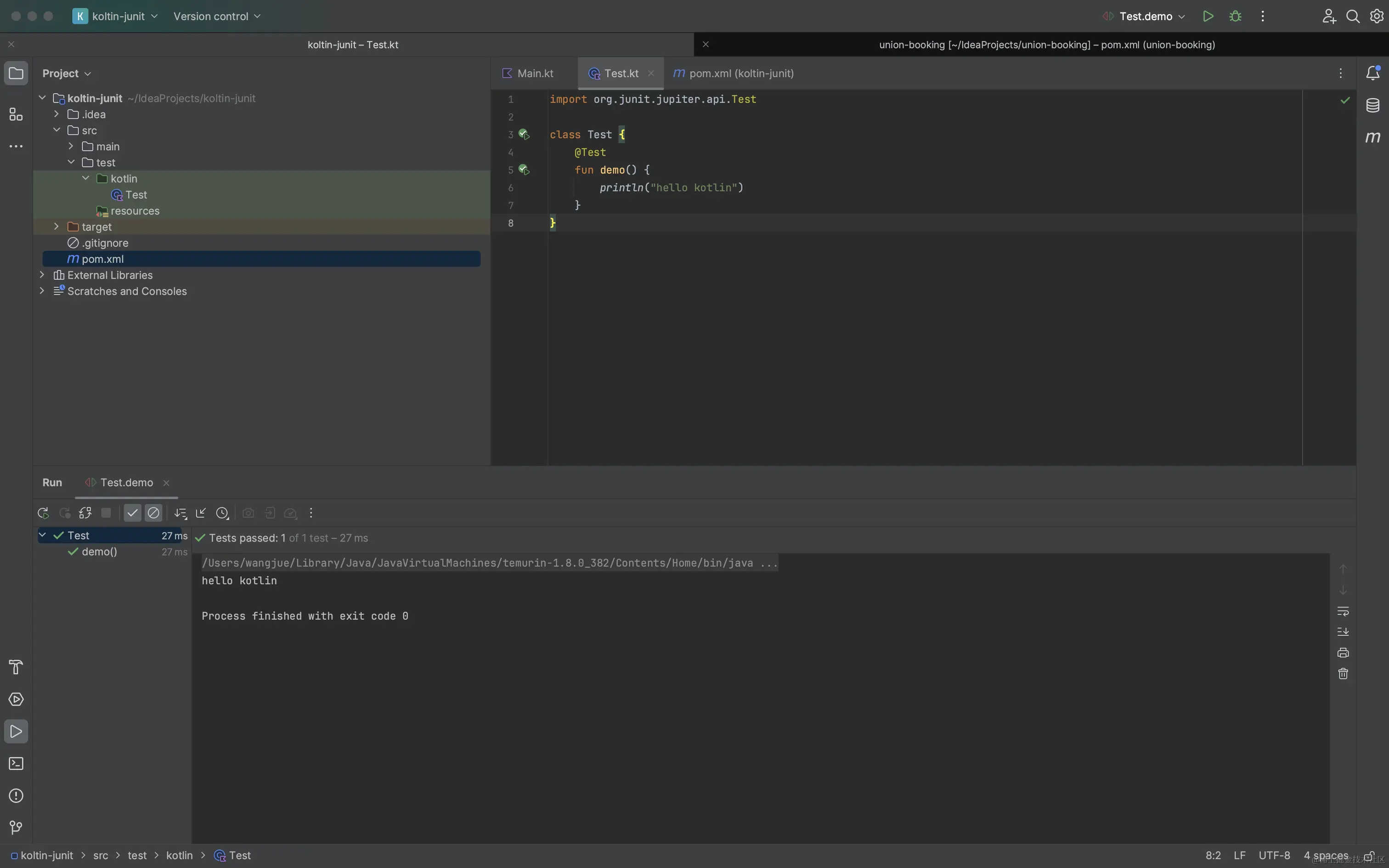Run Test.demo with the green play button
The image size is (1389, 868).
tap(1208, 16)
